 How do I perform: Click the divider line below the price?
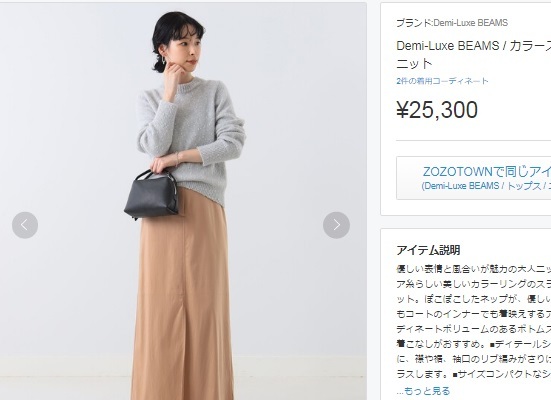474,141
